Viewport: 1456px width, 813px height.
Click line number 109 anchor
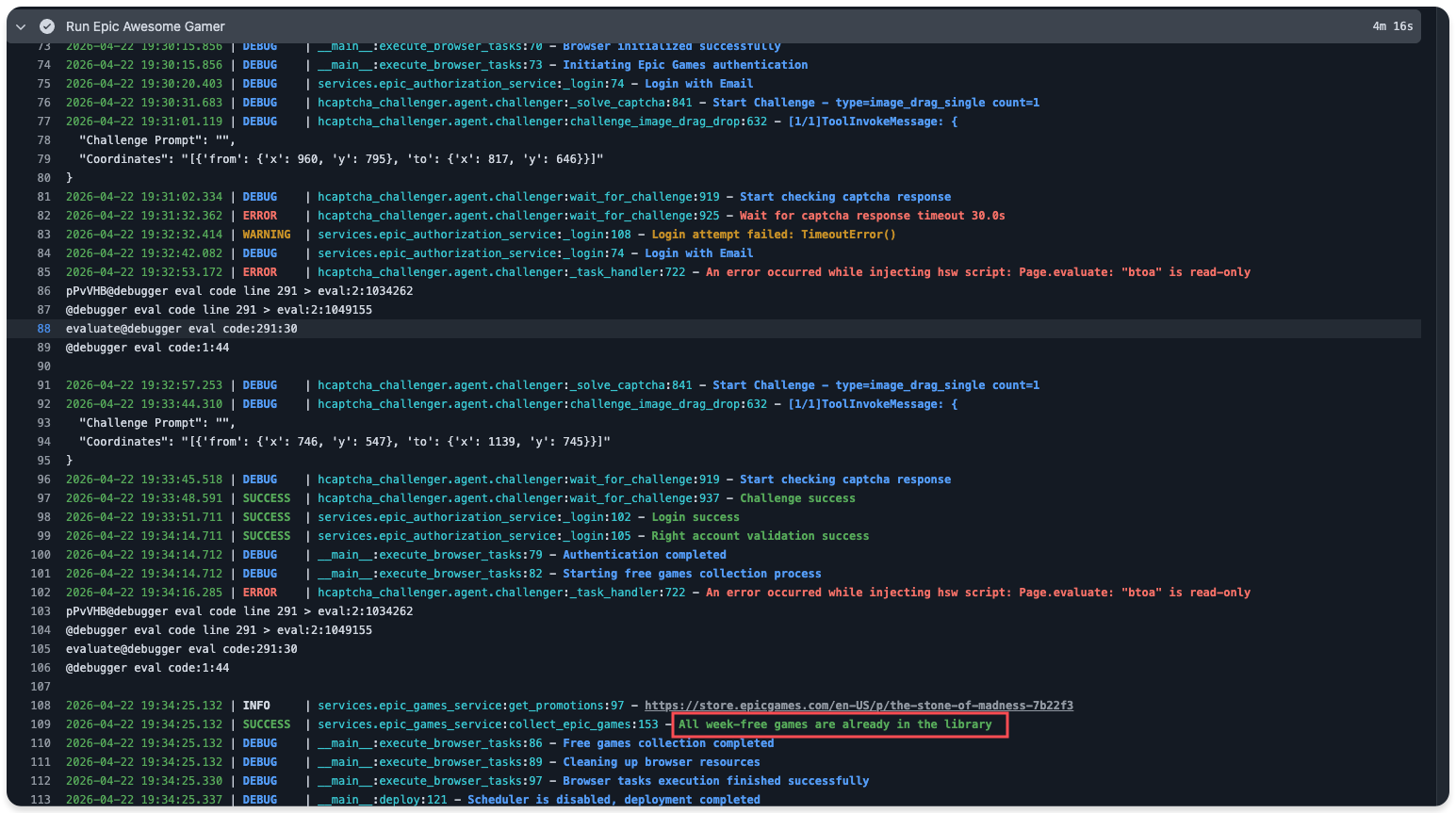[41, 724]
